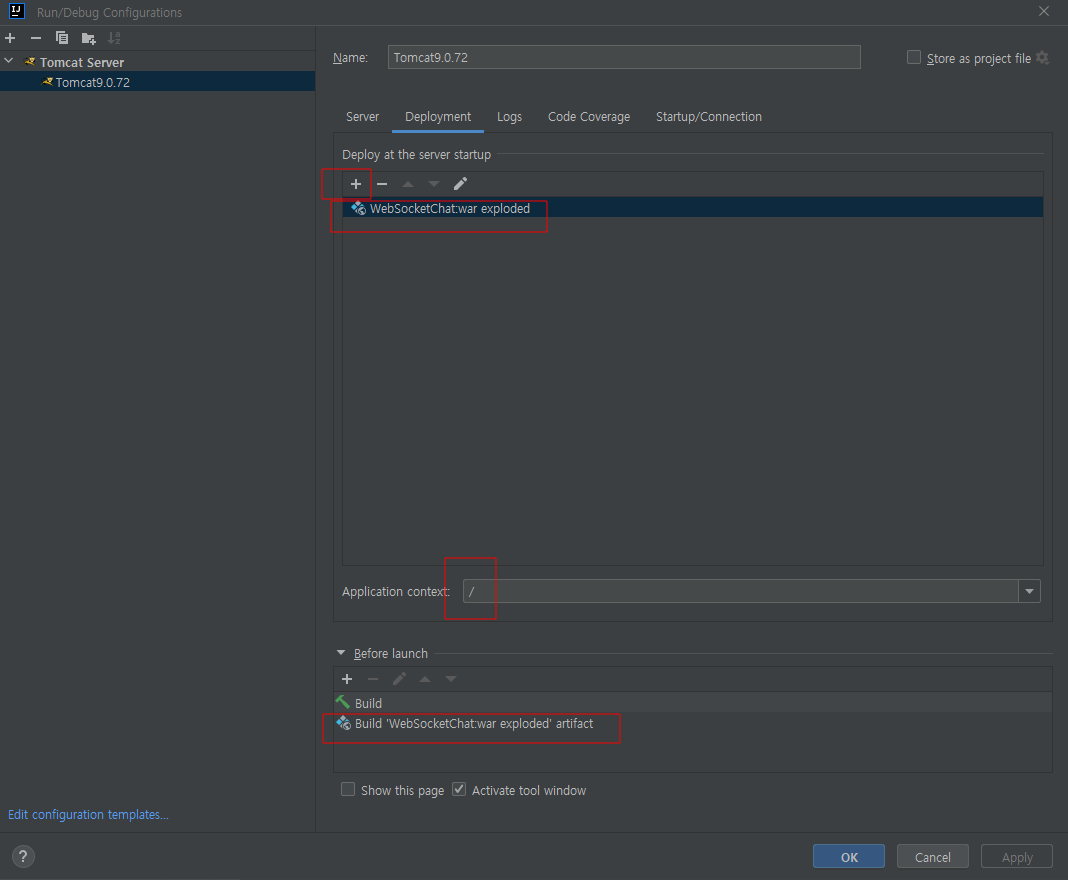
Task: Edit Before launch task pencil icon
Action: (x=399, y=679)
